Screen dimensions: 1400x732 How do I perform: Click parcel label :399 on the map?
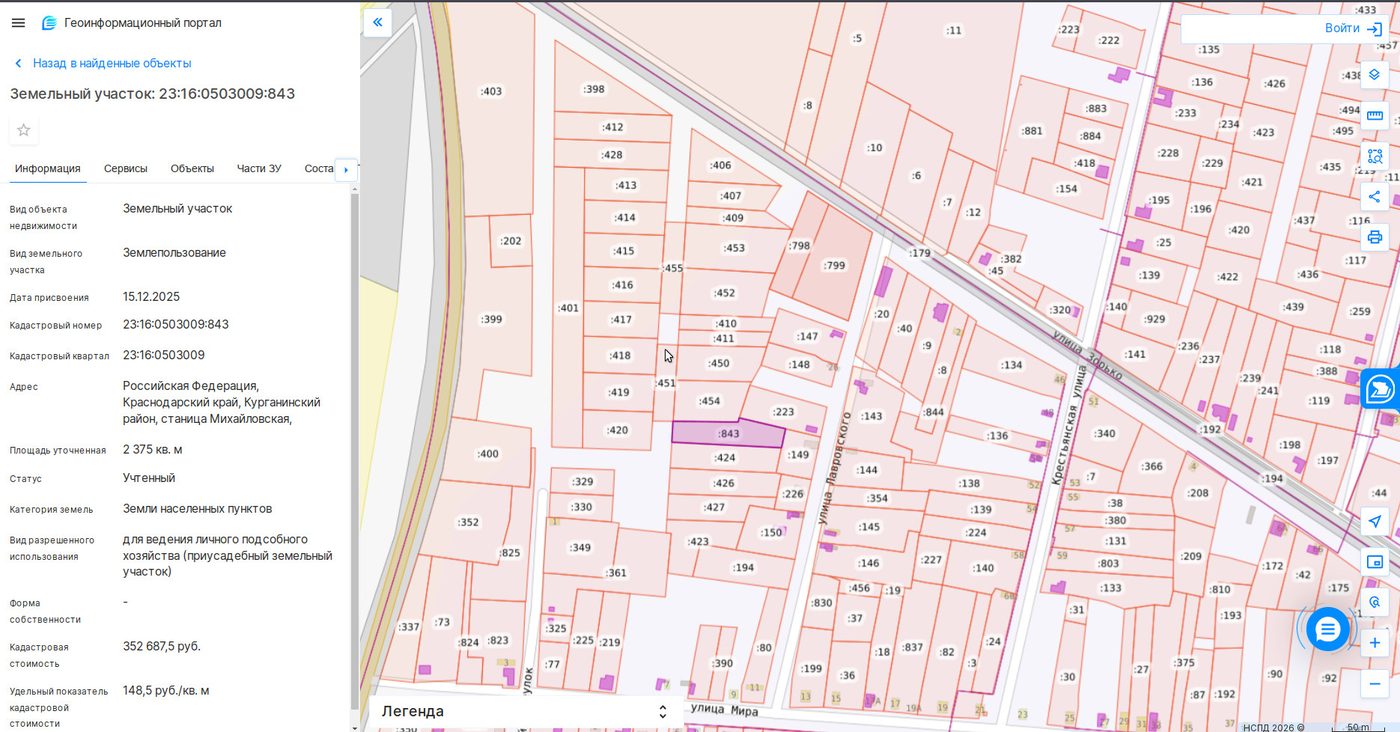(491, 320)
